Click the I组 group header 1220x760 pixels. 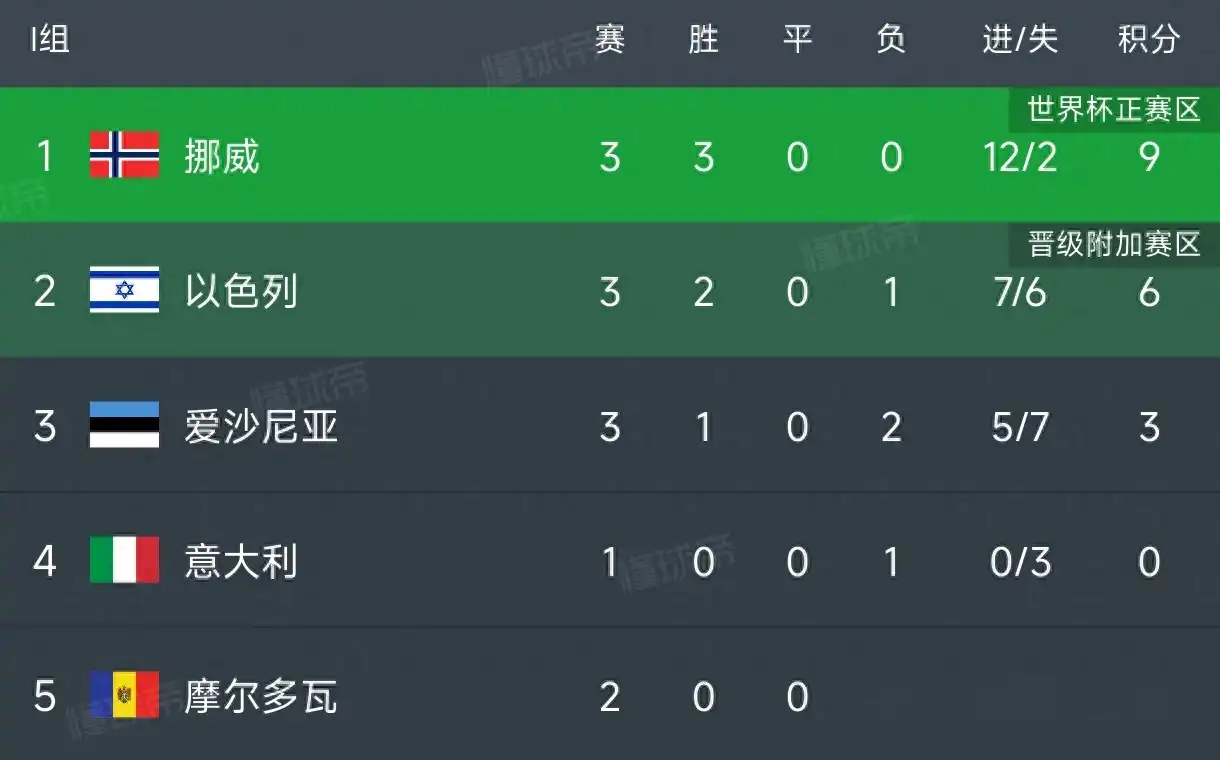tap(49, 39)
